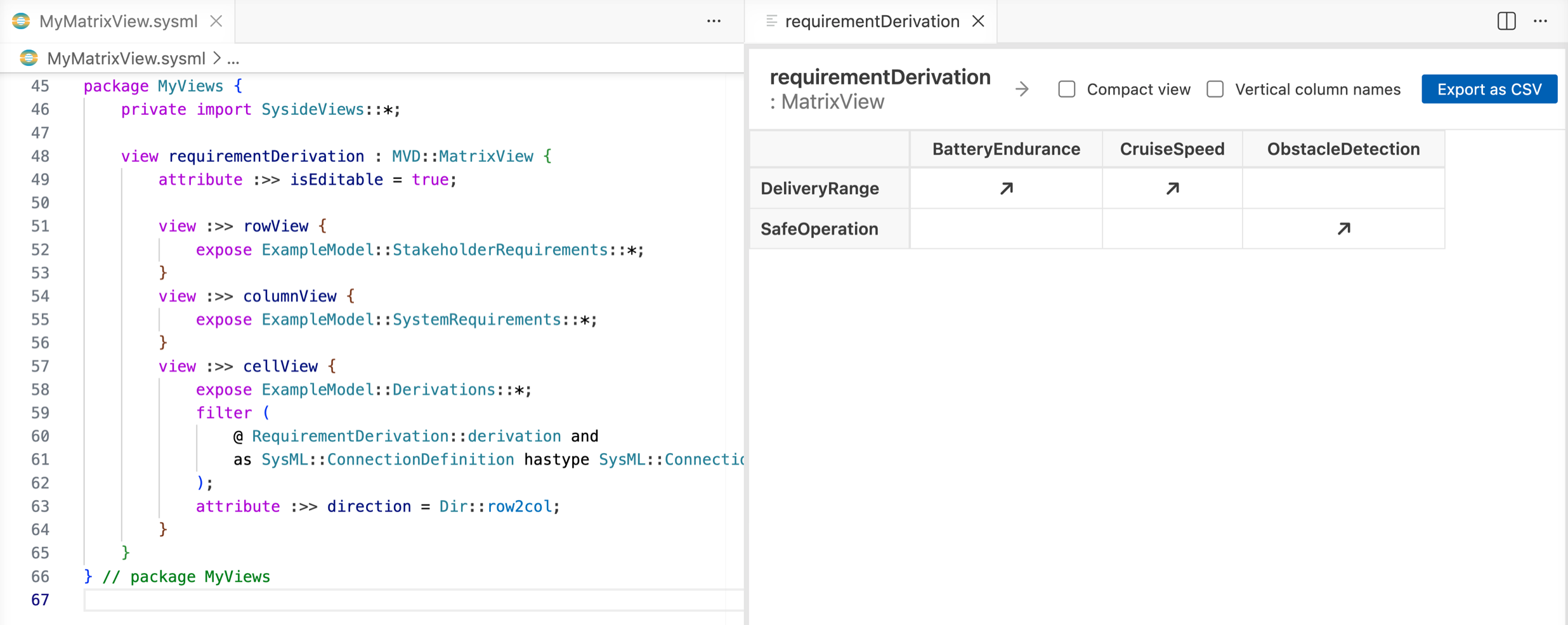Enable the Vertical column names checkbox

1215,89
